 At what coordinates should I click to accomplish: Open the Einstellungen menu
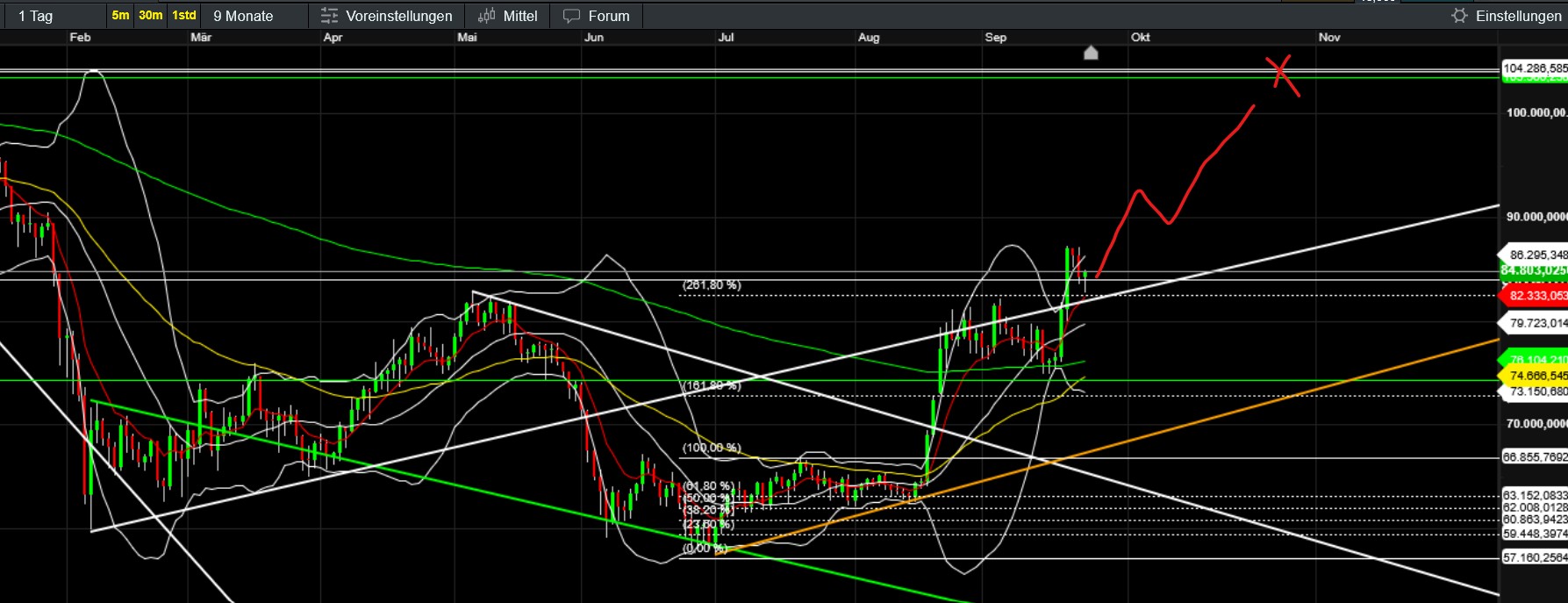click(x=1507, y=16)
